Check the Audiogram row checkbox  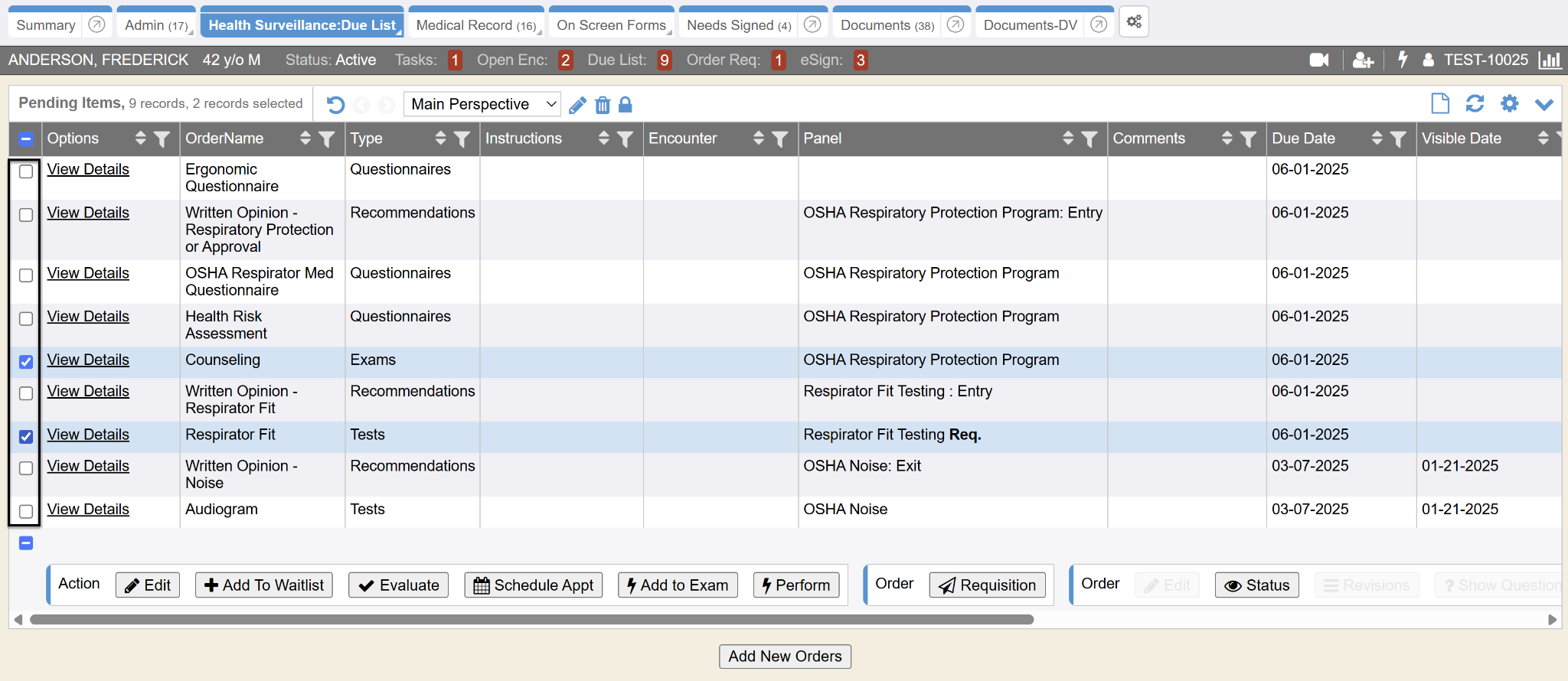(26, 511)
